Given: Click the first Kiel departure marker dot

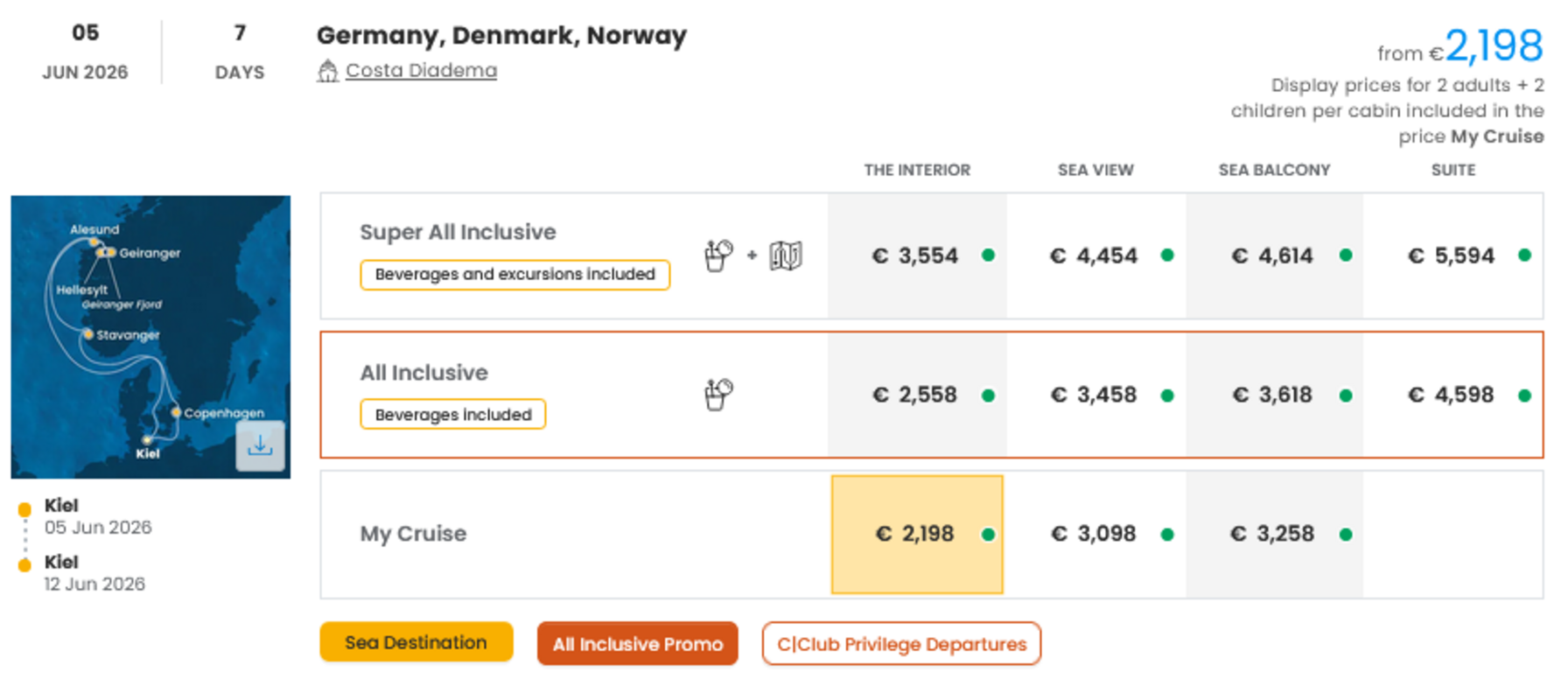Looking at the screenshot, I should click(x=24, y=509).
